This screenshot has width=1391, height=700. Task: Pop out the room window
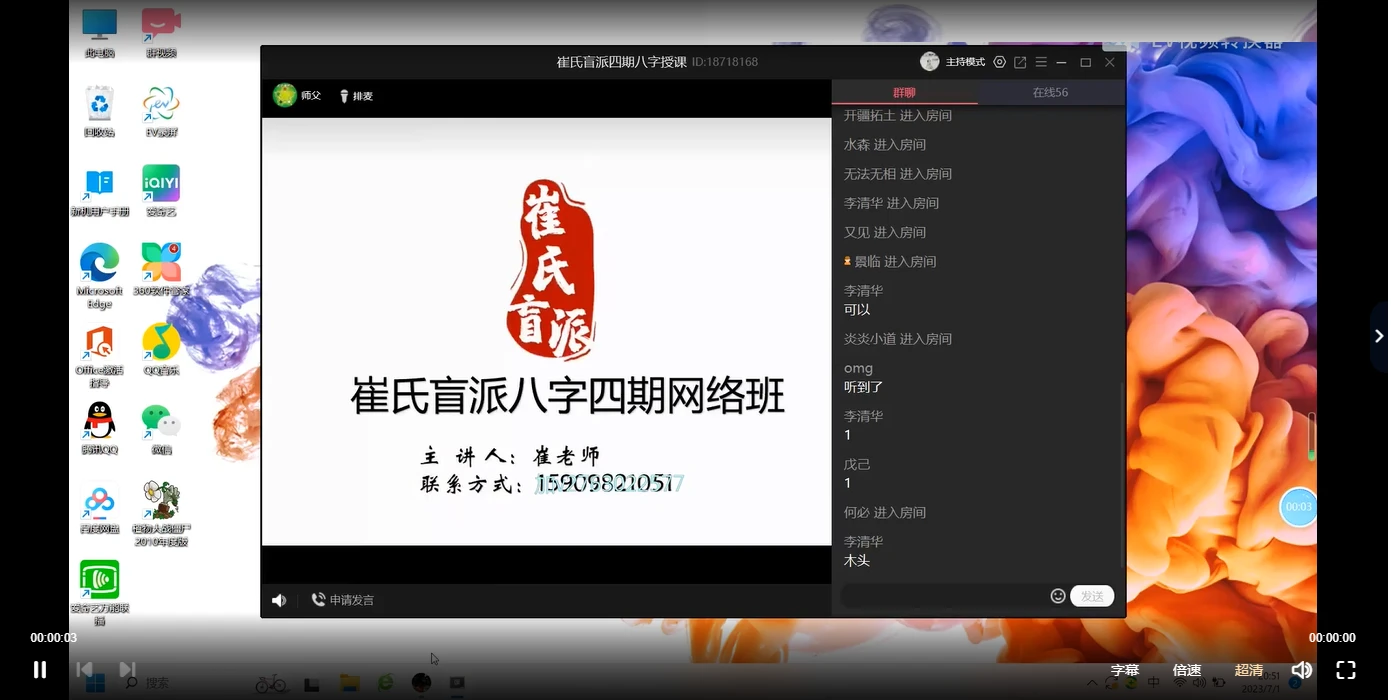(1020, 62)
